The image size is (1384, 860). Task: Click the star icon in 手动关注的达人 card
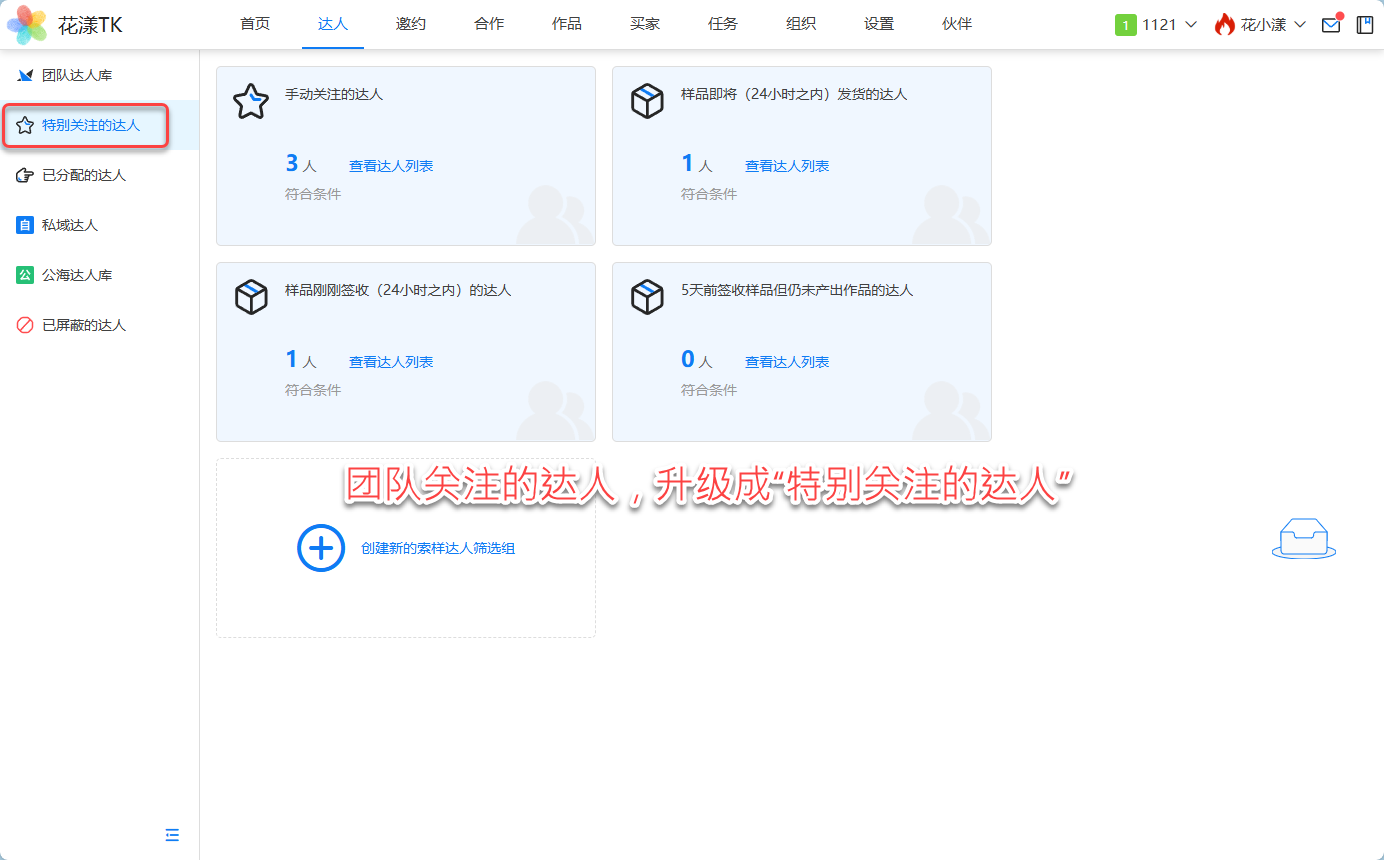251,102
